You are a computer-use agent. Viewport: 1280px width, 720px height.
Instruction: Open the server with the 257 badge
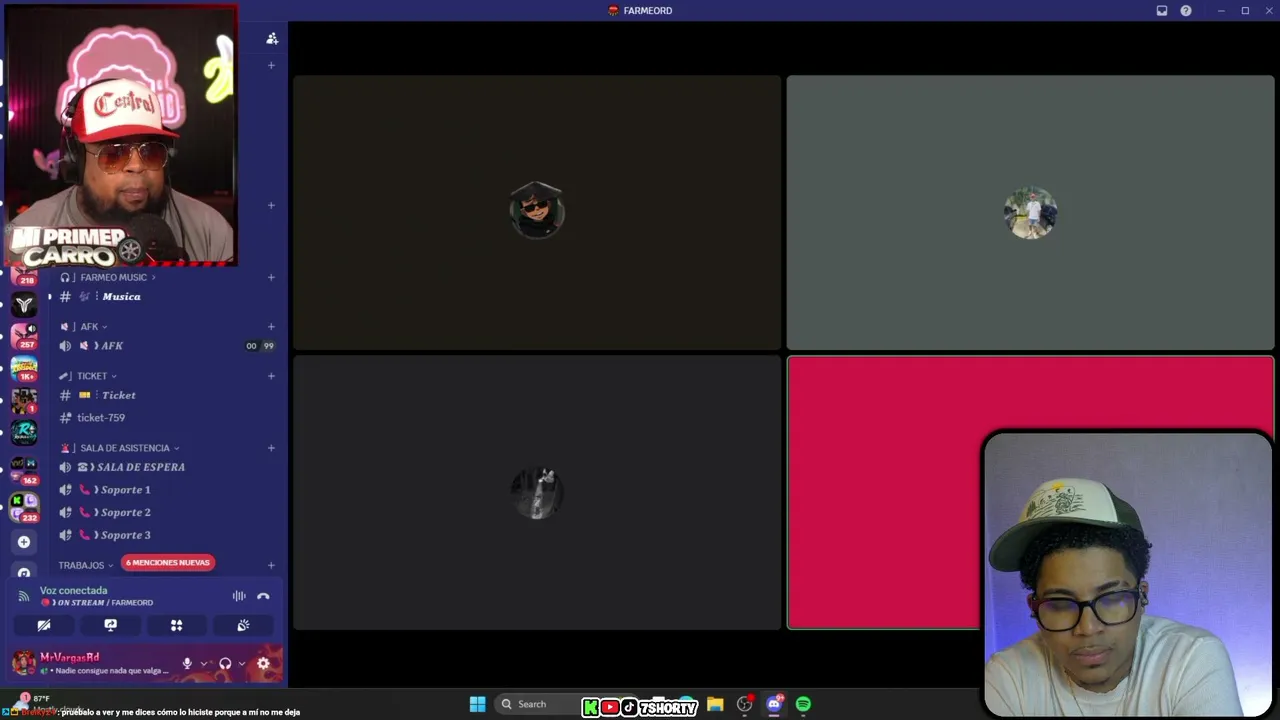click(24, 336)
